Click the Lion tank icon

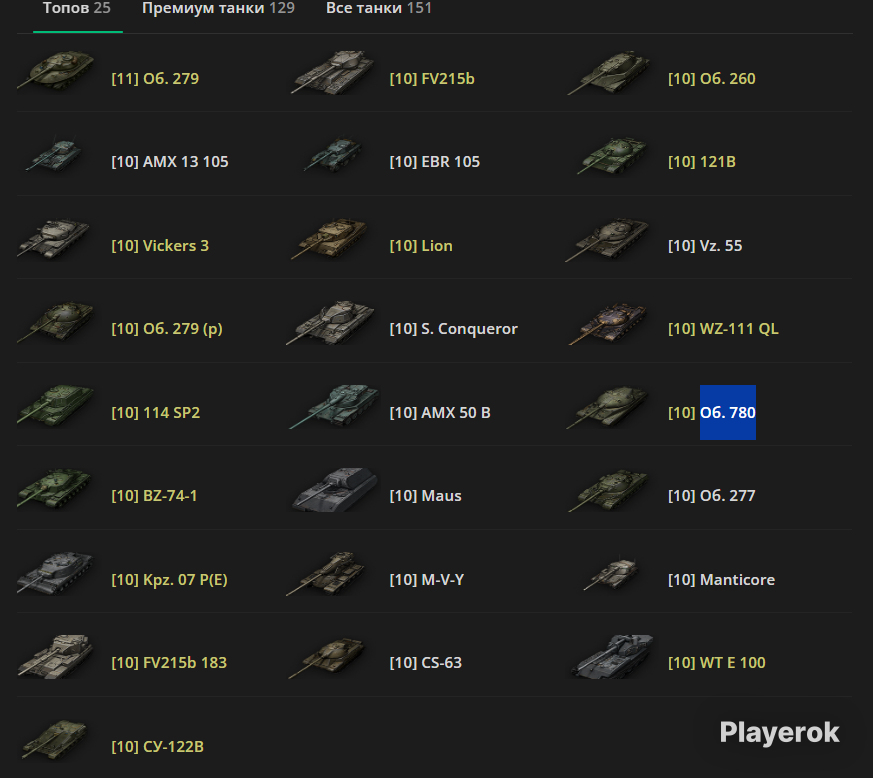pyautogui.click(x=330, y=239)
